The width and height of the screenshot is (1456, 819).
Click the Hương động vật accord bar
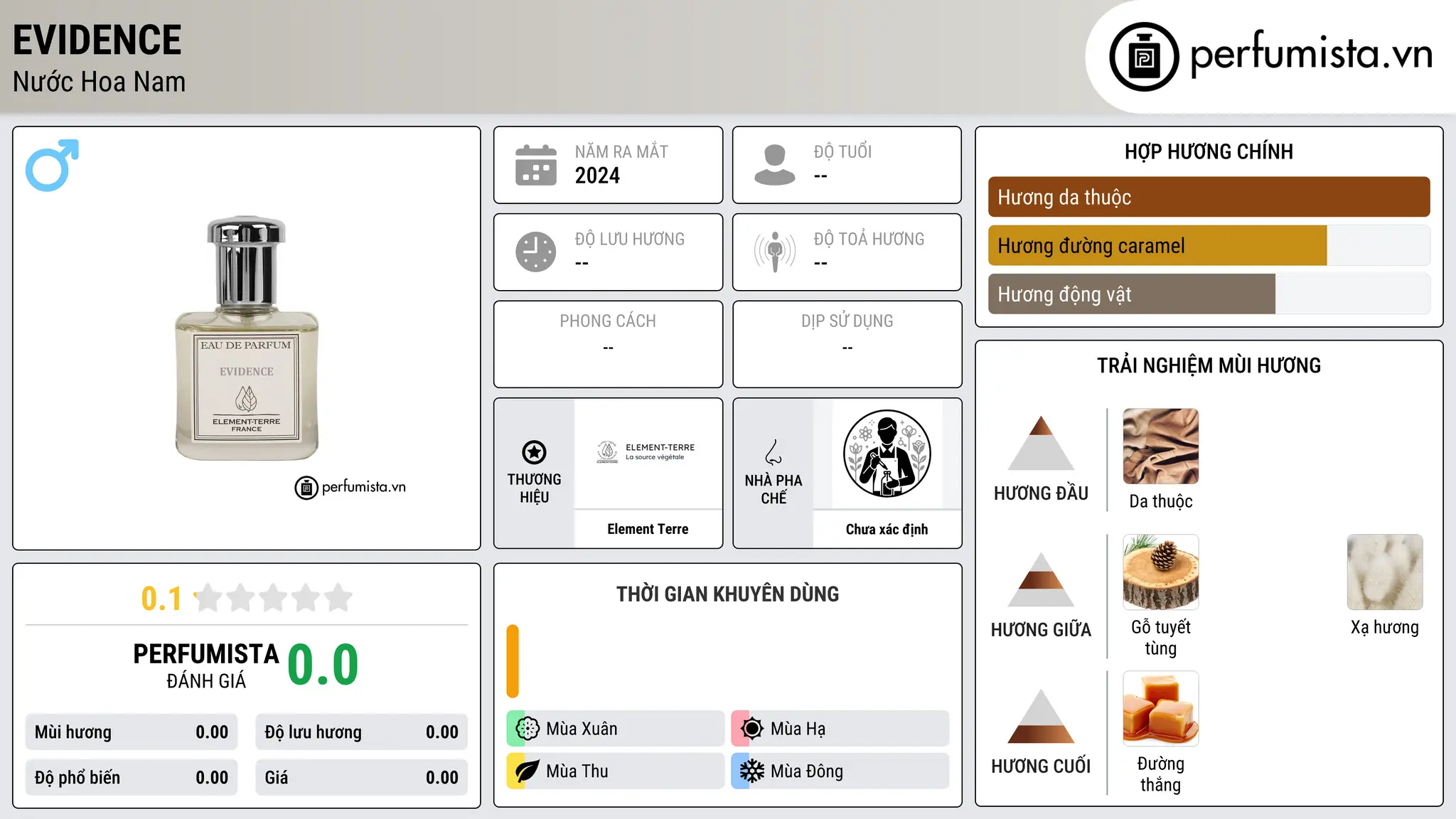pyautogui.click(x=1209, y=294)
